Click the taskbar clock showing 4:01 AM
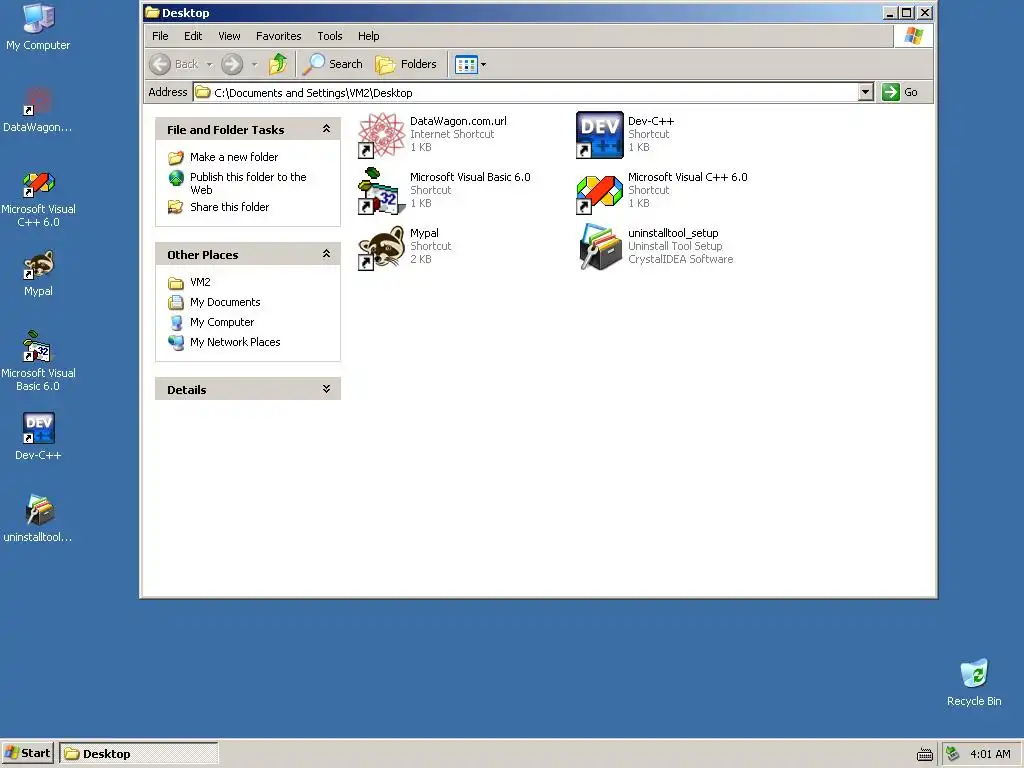This screenshot has width=1024, height=768. 990,754
